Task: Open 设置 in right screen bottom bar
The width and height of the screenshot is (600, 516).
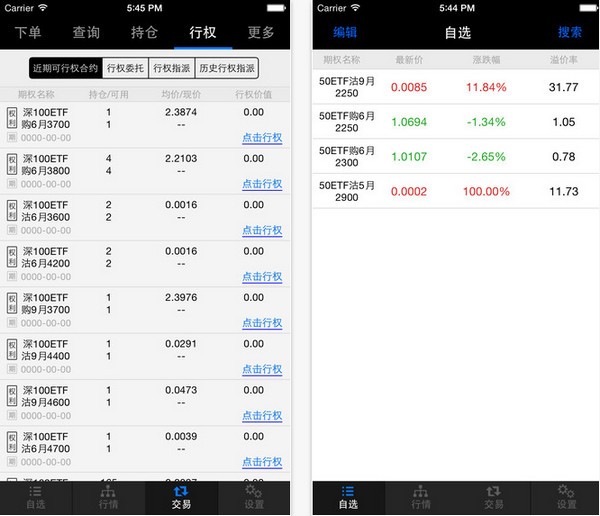Action: point(566,498)
